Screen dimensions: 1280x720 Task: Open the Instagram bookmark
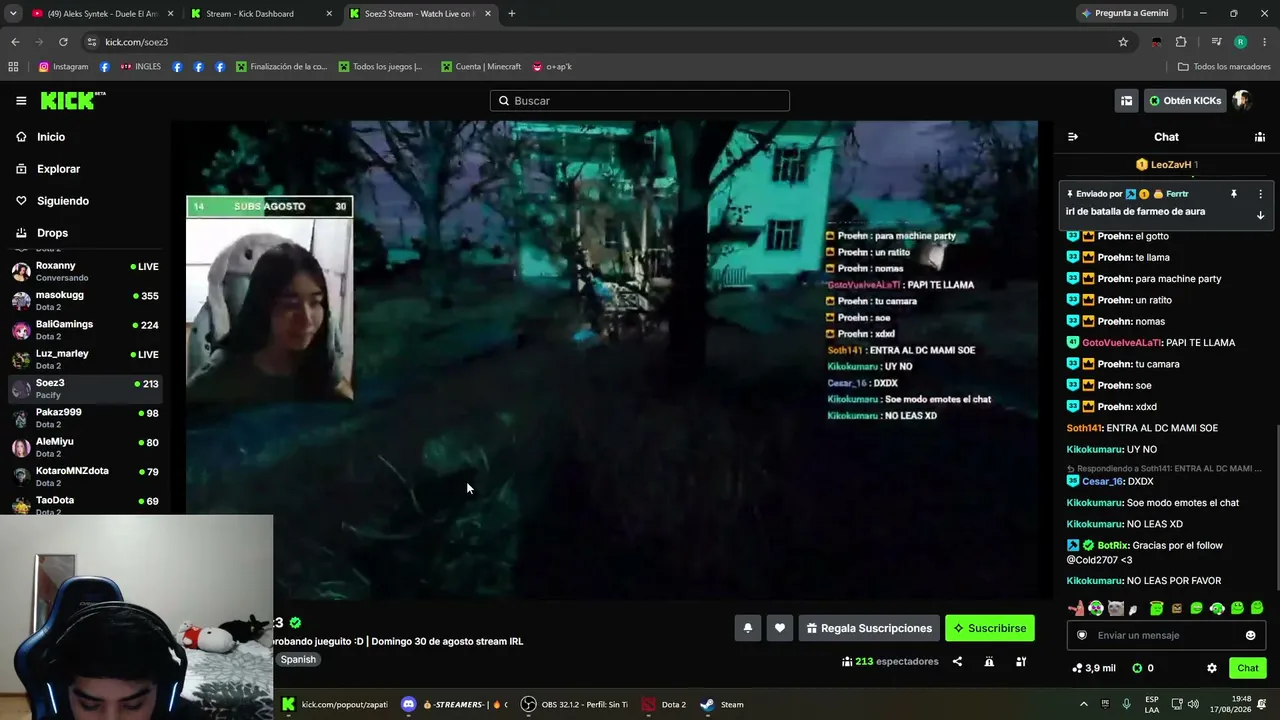point(64,67)
